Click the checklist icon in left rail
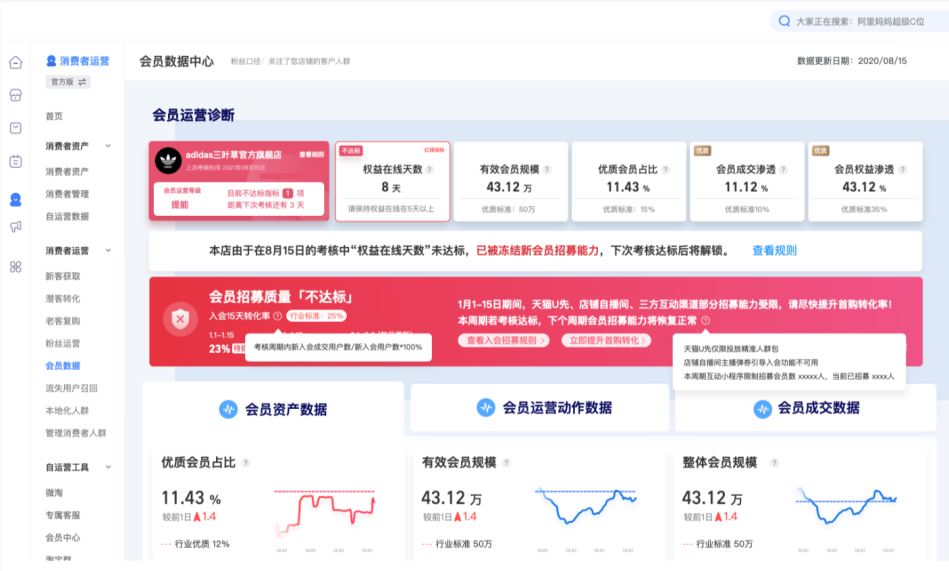The width and height of the screenshot is (949, 571). click(16, 128)
